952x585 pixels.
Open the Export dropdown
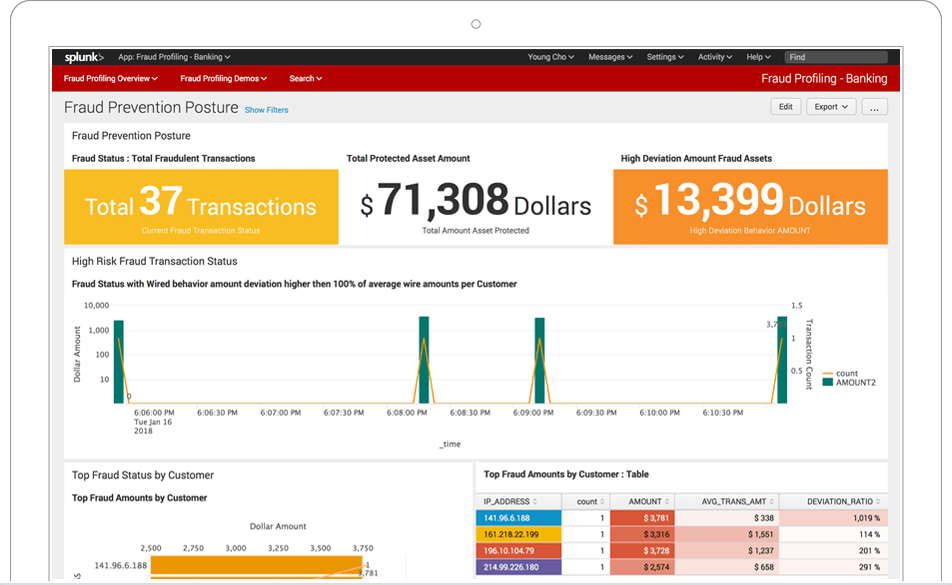click(x=829, y=106)
